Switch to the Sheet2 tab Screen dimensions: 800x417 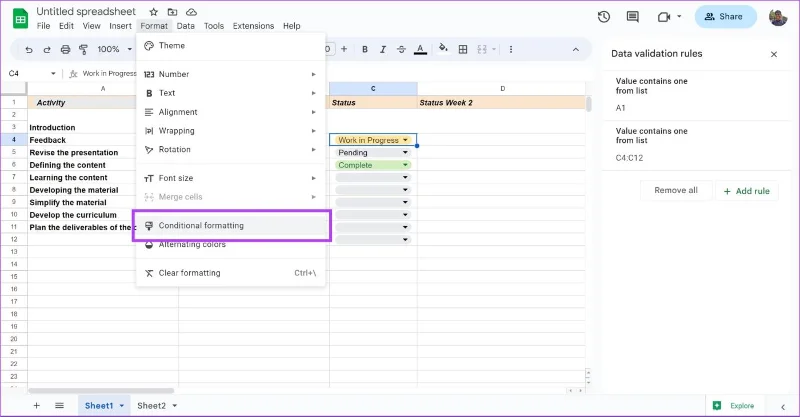tap(152, 406)
